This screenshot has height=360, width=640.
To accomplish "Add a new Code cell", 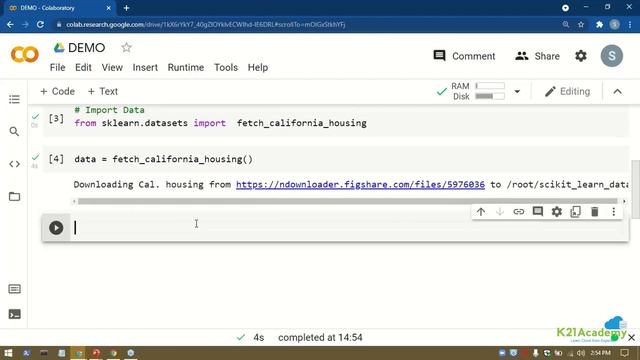I will tap(58, 91).
